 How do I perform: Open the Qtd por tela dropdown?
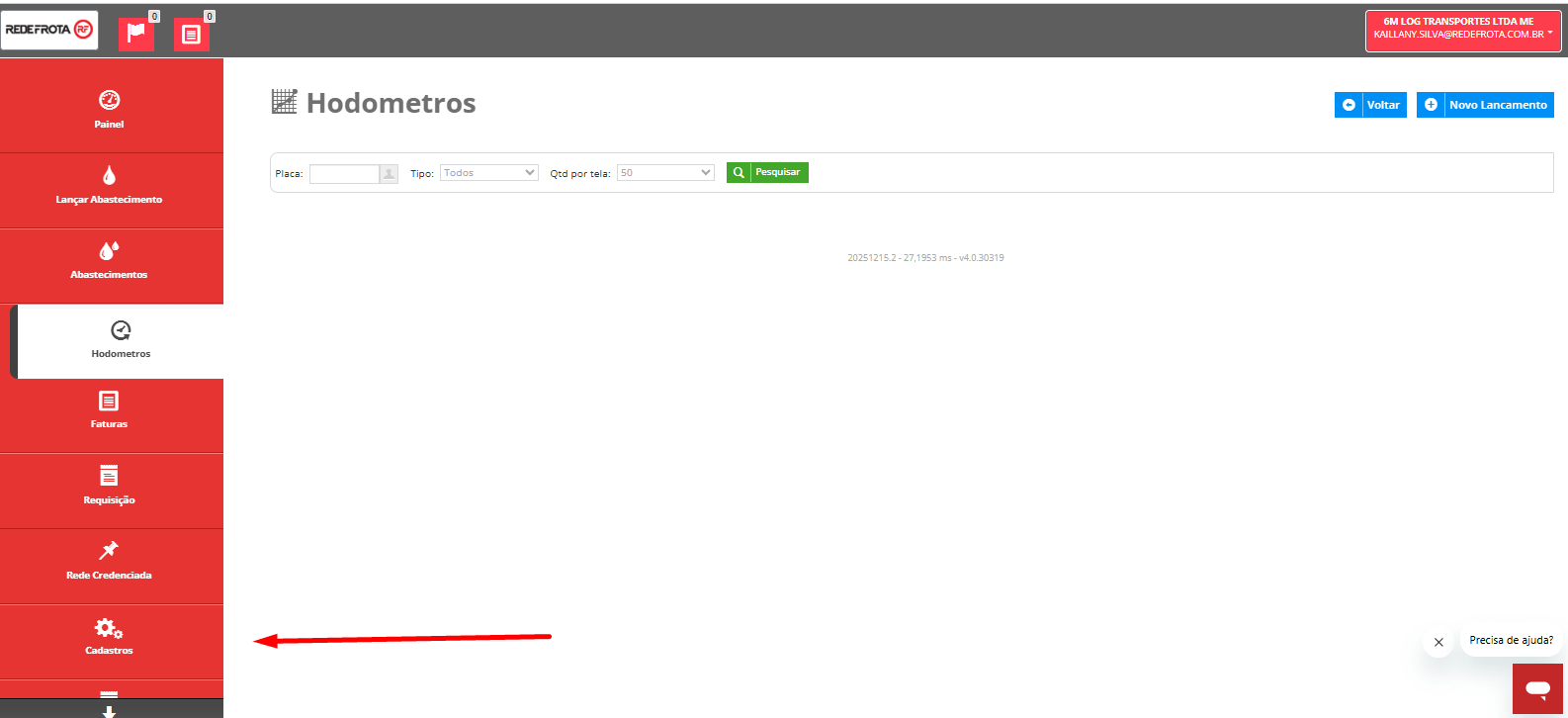[x=665, y=173]
